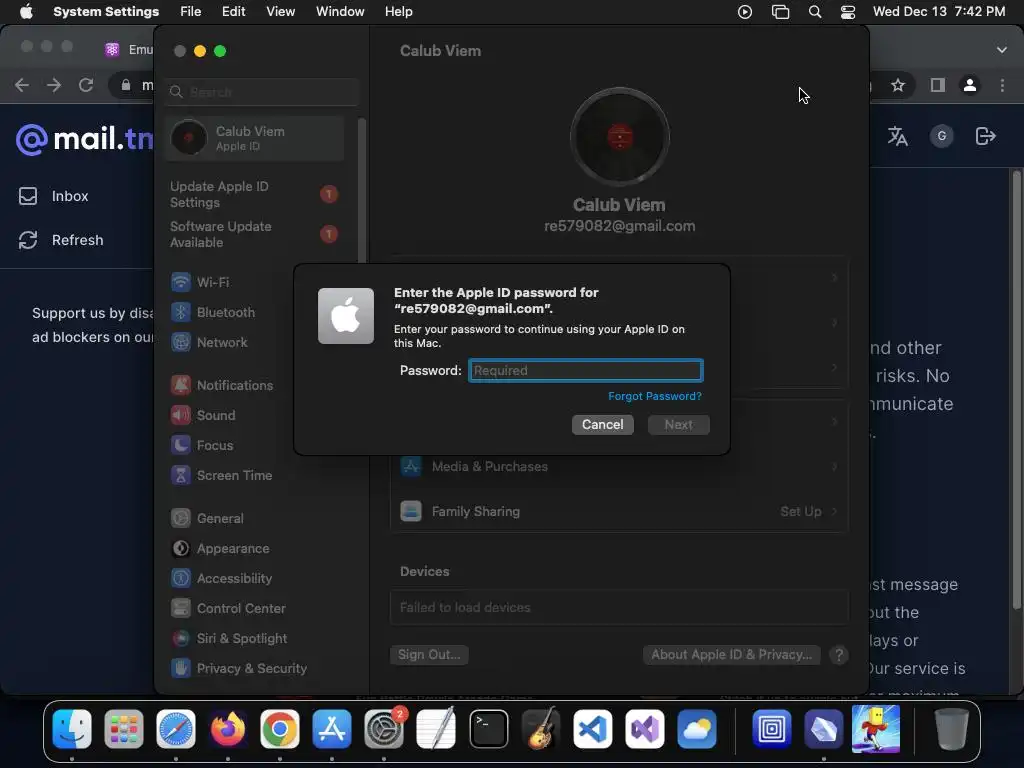The height and width of the screenshot is (768, 1024).
Task: Open Launchpad from the Dock
Action: 123,728
